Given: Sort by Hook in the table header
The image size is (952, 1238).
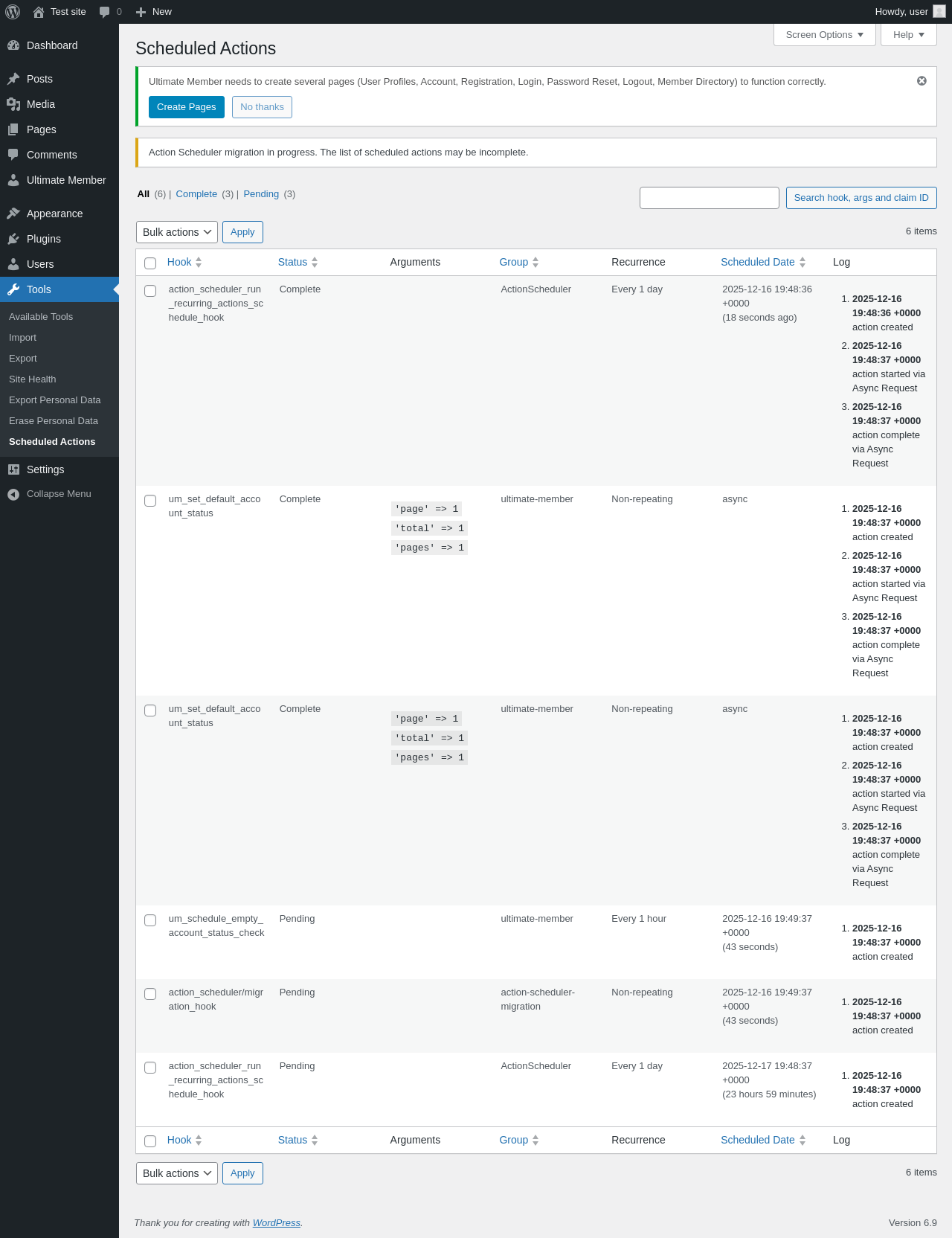Looking at the screenshot, I should pos(184,262).
